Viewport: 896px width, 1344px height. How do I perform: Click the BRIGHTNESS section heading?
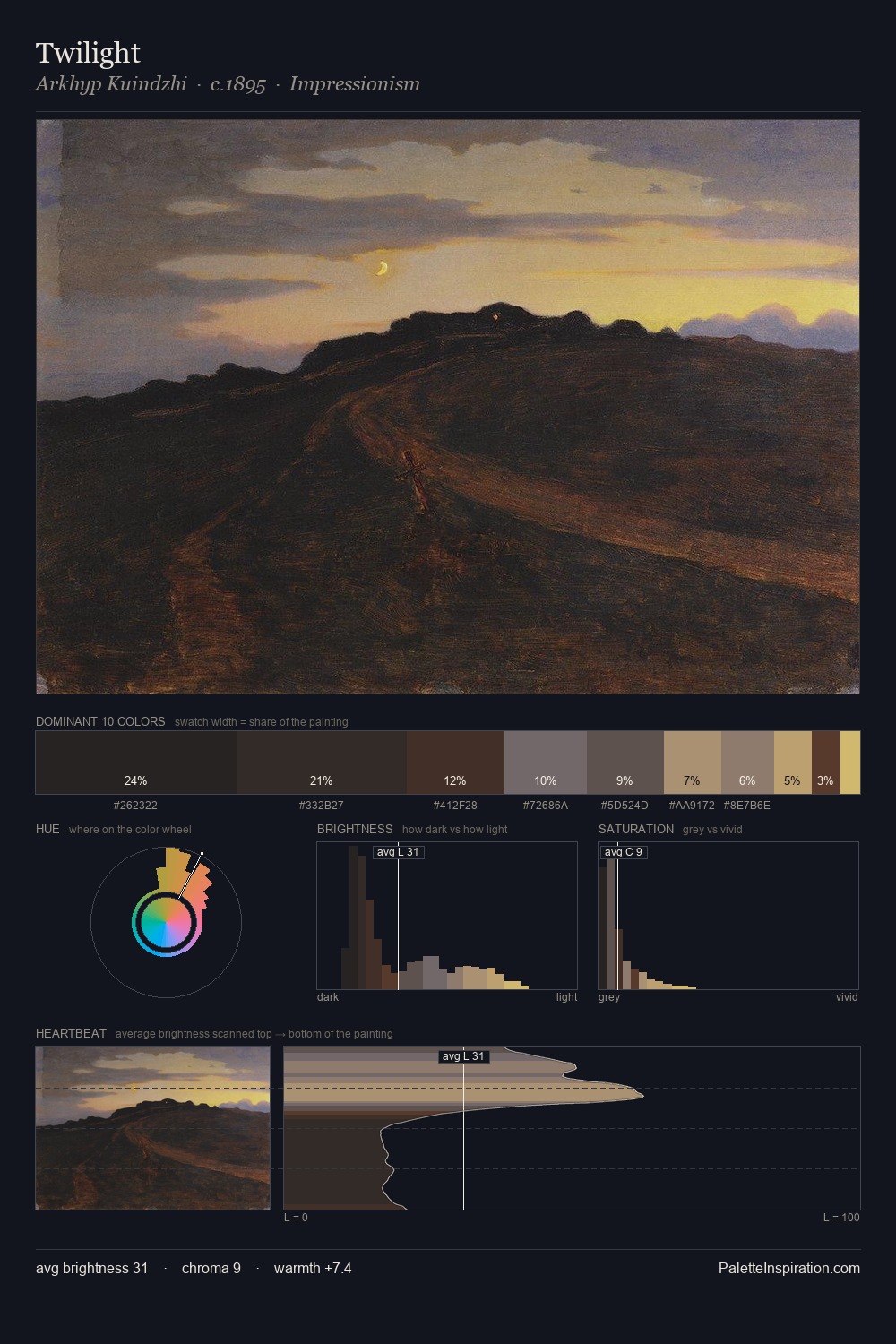pos(355,829)
